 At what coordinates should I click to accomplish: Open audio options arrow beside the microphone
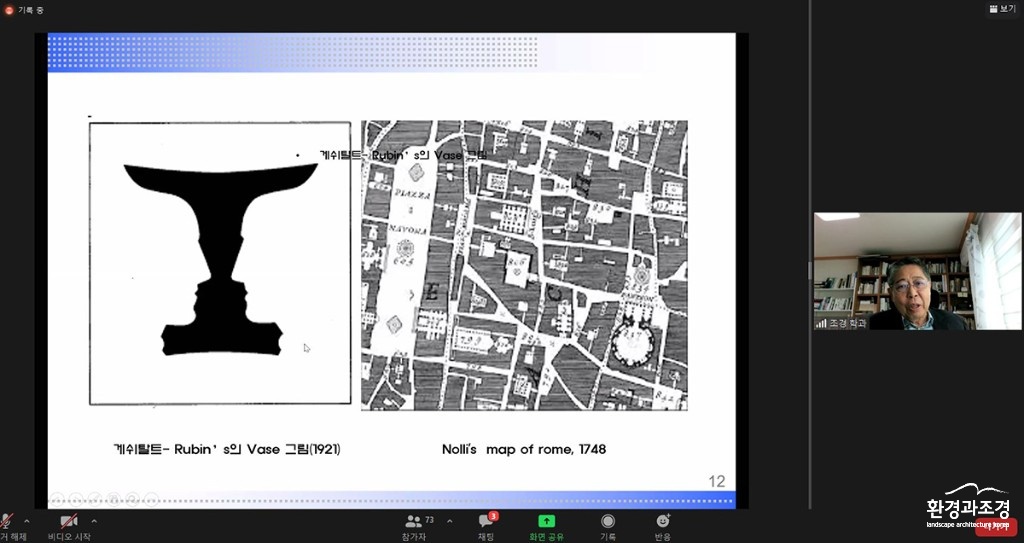pos(27,521)
